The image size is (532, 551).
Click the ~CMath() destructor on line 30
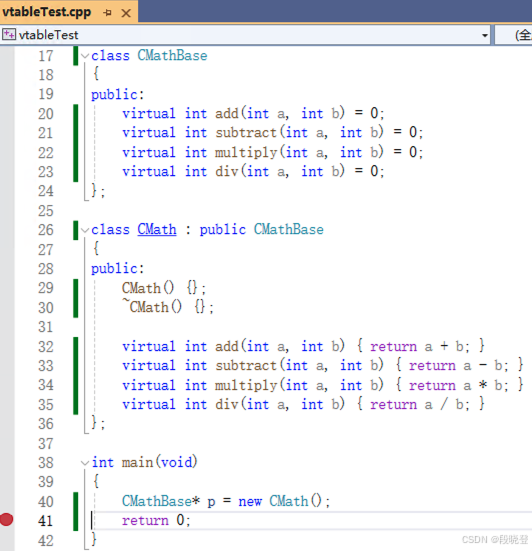coord(152,307)
